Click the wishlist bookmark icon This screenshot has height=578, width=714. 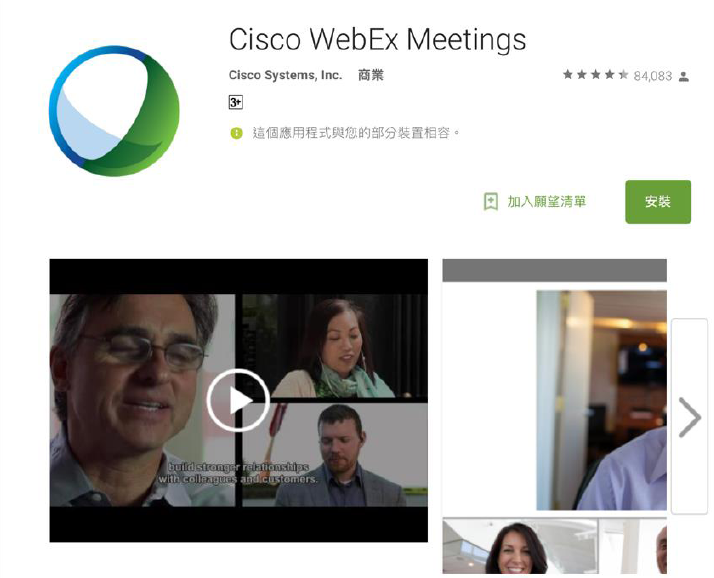[x=490, y=201]
